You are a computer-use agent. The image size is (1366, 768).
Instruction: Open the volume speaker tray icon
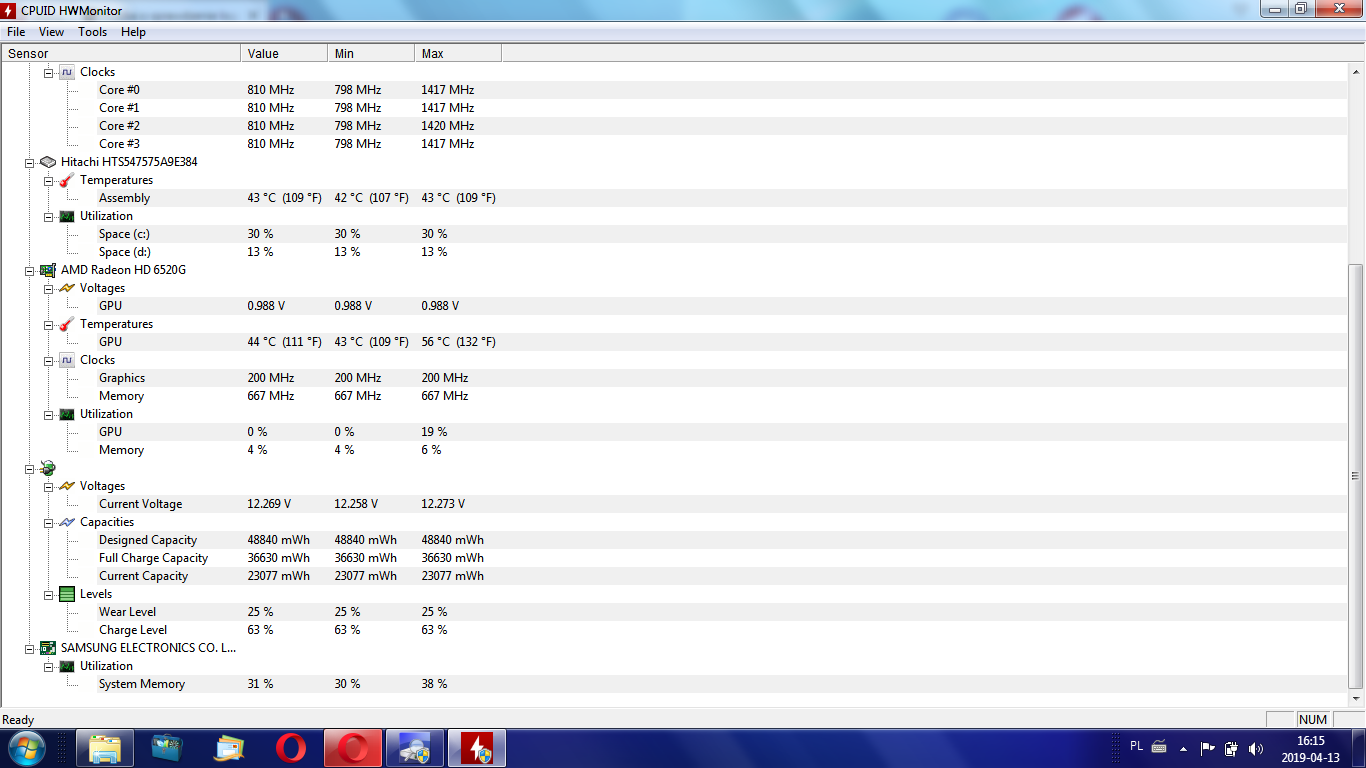coord(1255,748)
